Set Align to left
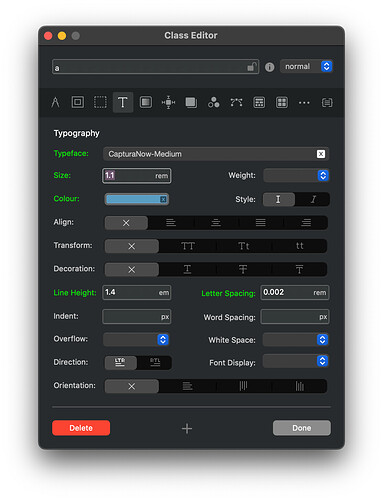Viewport: 382px width, 500px height. (x=171, y=223)
